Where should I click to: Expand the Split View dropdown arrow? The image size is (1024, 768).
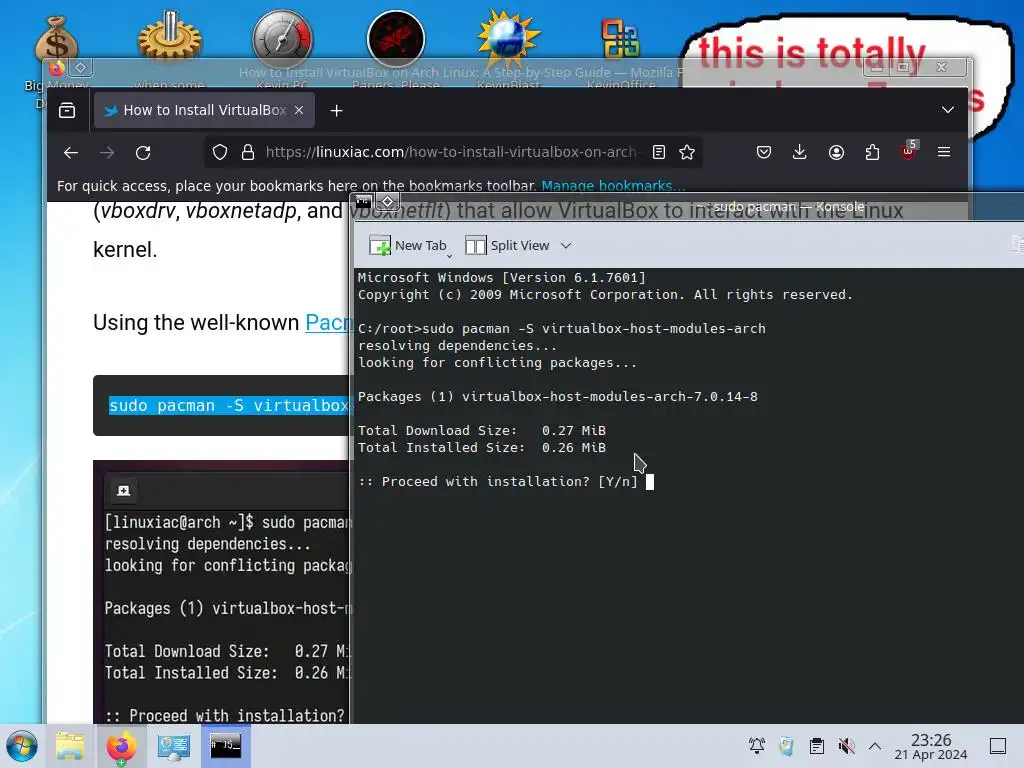[566, 246]
